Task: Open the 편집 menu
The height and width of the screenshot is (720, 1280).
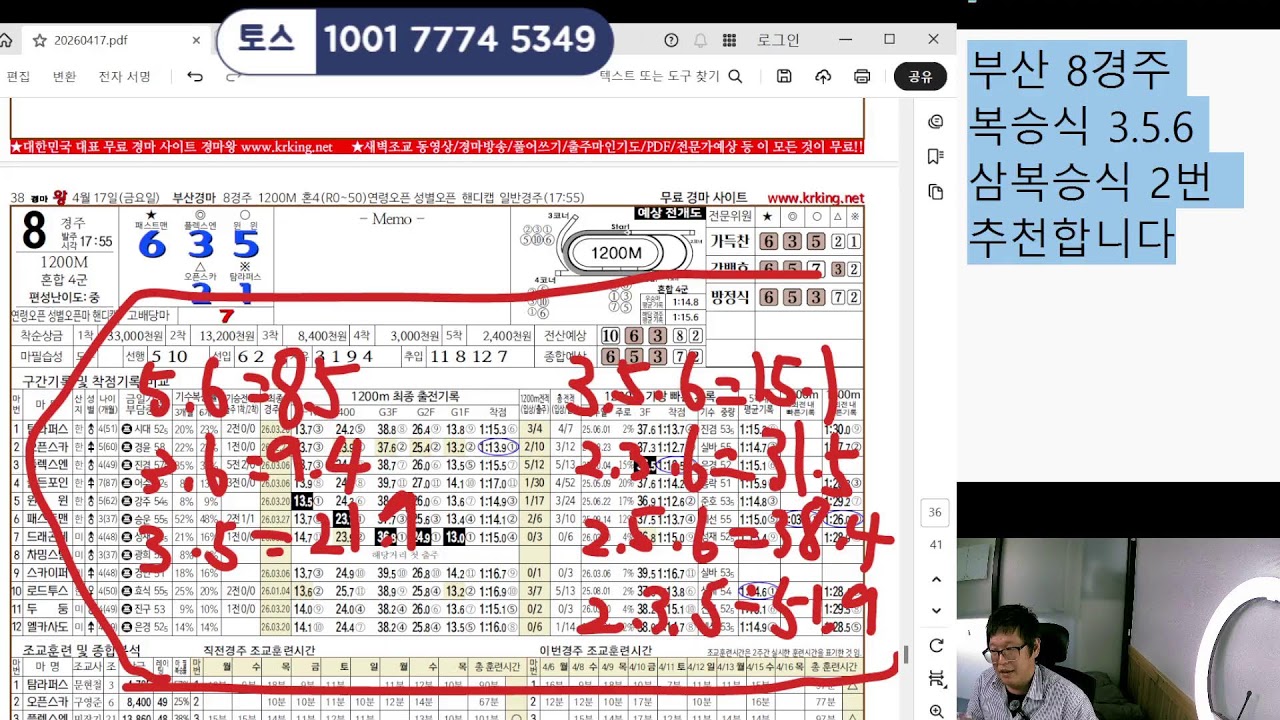Action: click(18, 77)
